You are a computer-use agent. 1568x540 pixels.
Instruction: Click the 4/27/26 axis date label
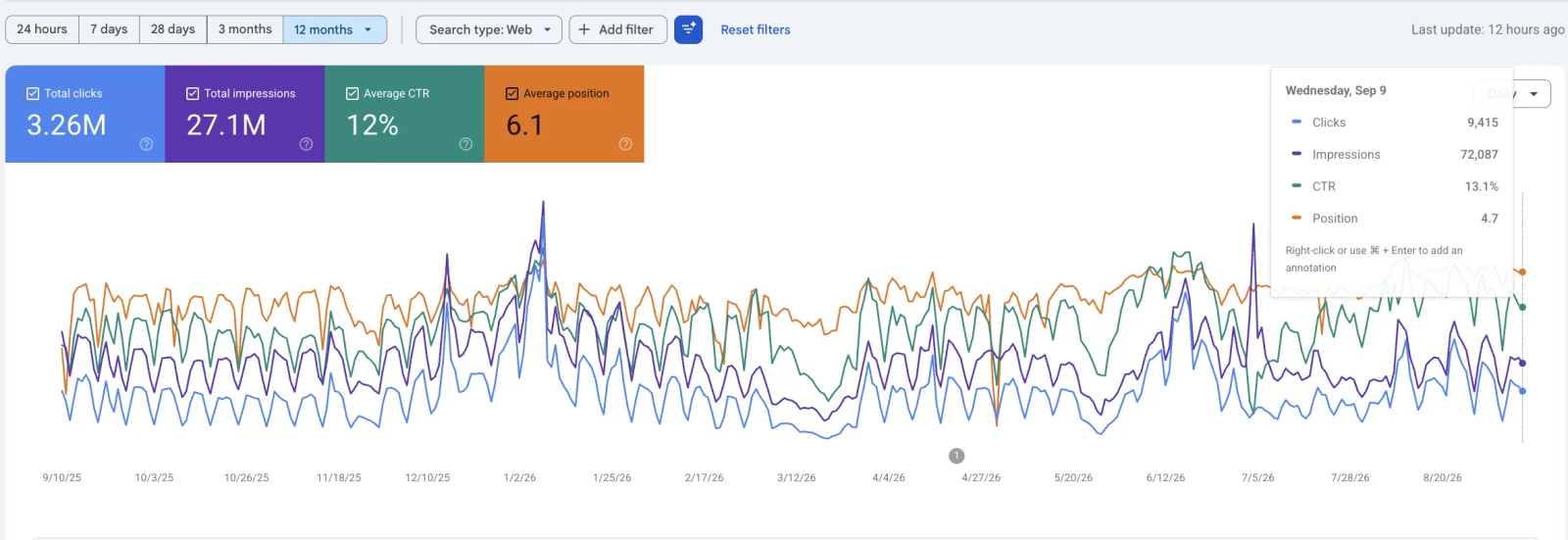tap(981, 478)
